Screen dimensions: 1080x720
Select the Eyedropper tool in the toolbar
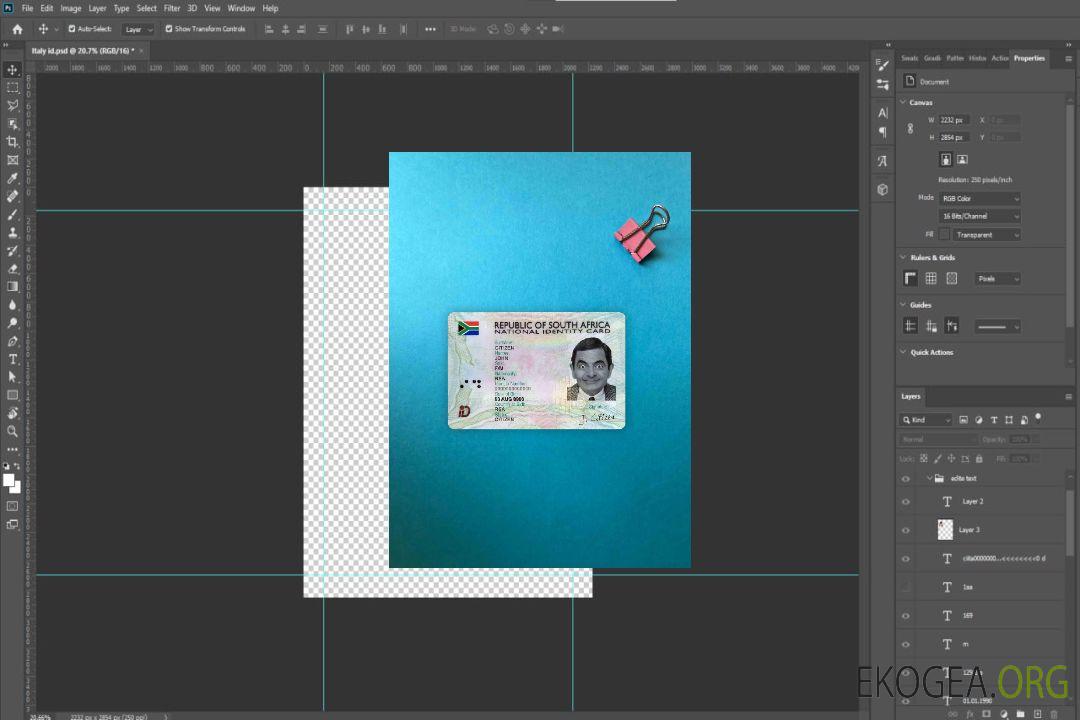tap(13, 178)
